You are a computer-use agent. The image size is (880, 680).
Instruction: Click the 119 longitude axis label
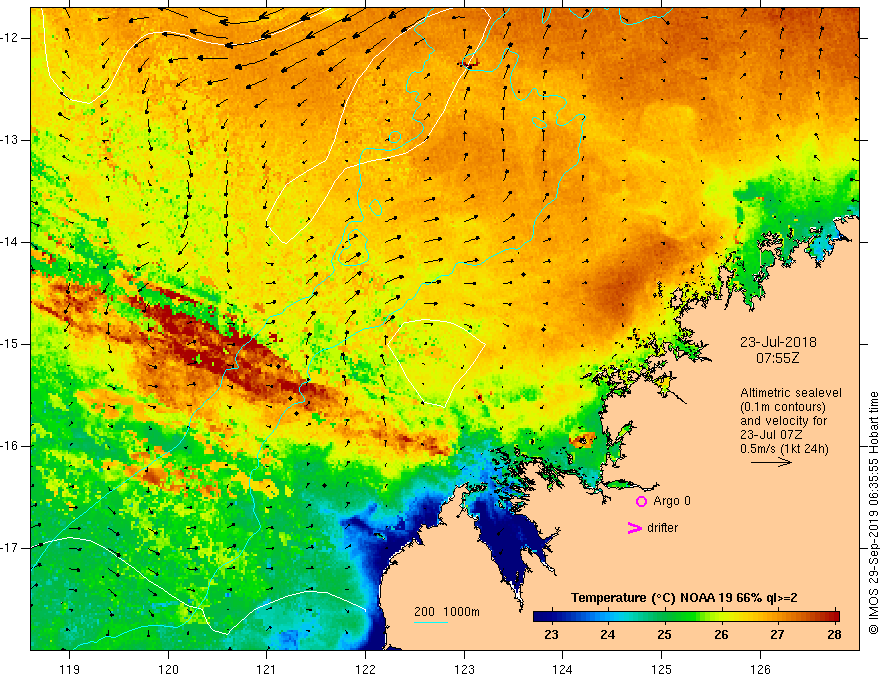click(70, 669)
